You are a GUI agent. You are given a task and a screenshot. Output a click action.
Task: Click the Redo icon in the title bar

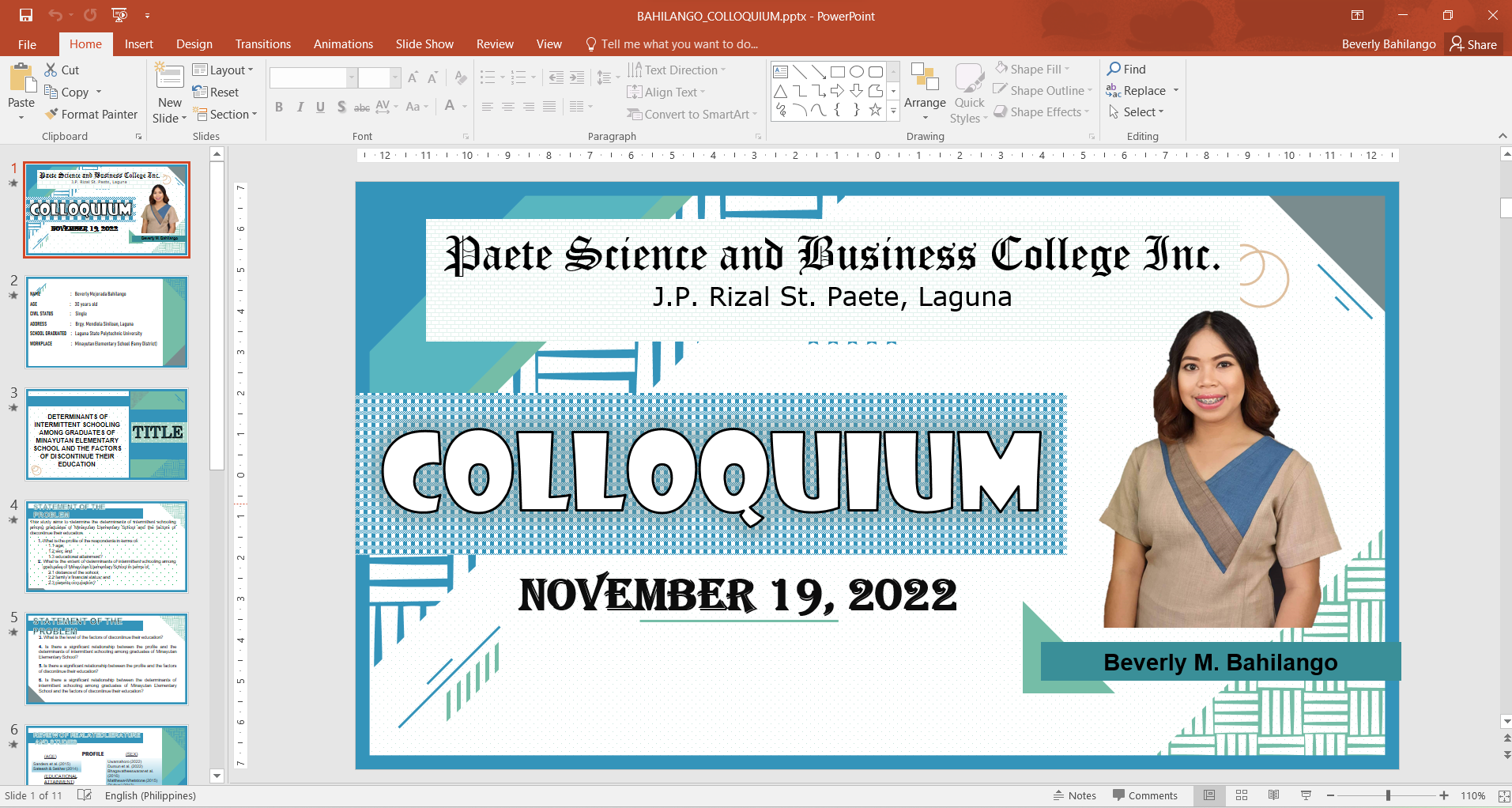(x=90, y=15)
